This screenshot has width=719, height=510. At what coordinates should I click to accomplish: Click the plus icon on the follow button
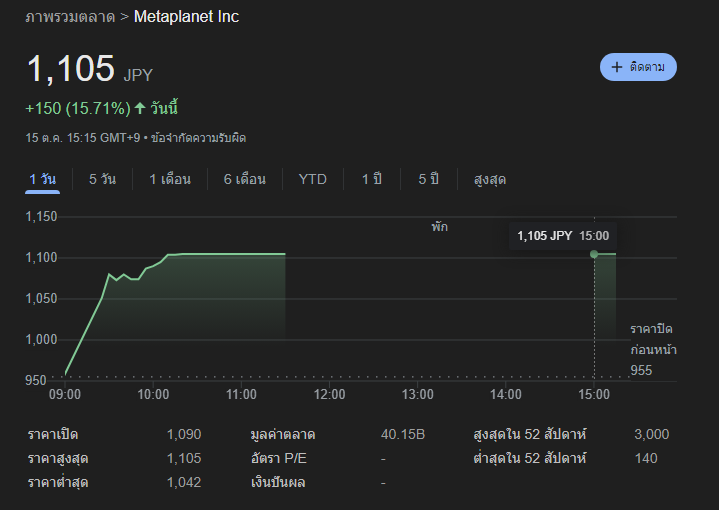[x=616, y=67]
